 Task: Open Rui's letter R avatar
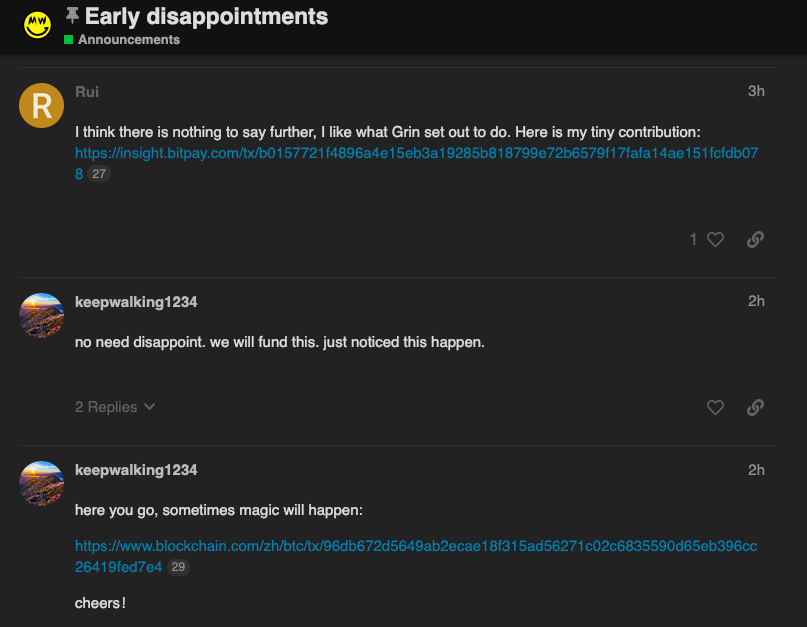coord(42,106)
